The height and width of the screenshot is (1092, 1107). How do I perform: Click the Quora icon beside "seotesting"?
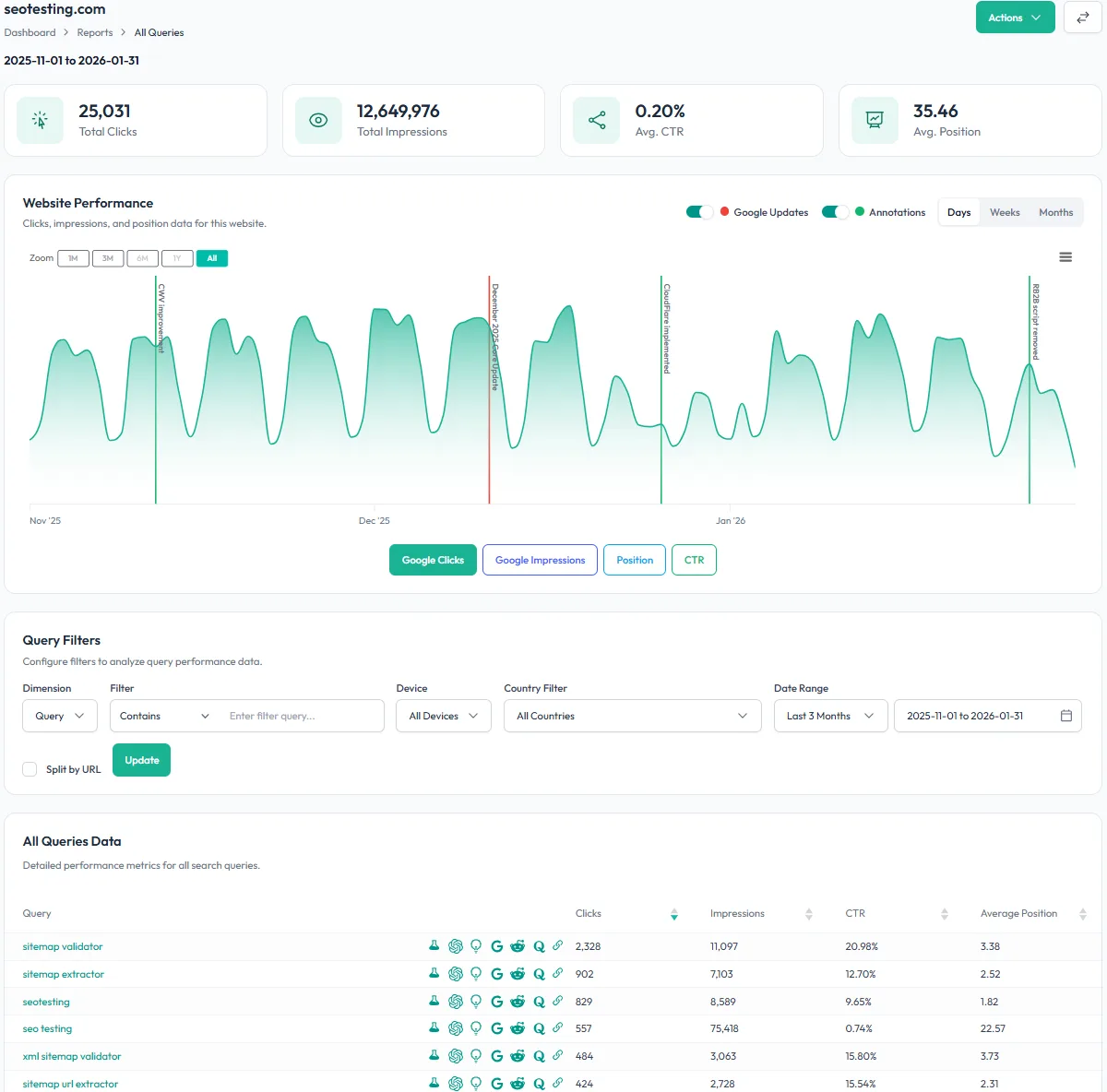tap(539, 1002)
